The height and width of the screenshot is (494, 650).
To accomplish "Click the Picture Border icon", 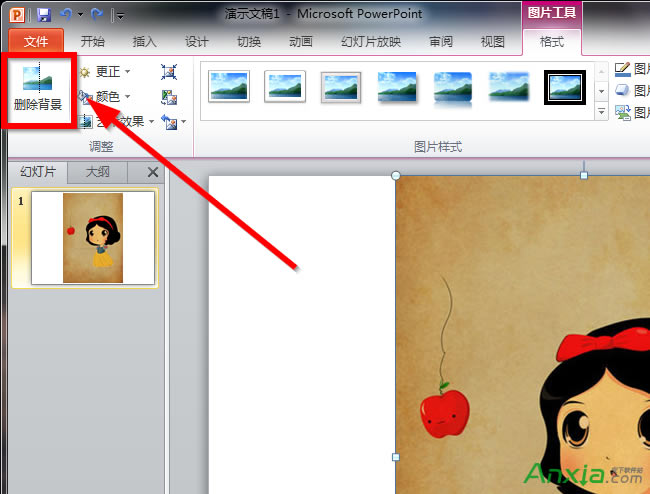I will [x=622, y=69].
